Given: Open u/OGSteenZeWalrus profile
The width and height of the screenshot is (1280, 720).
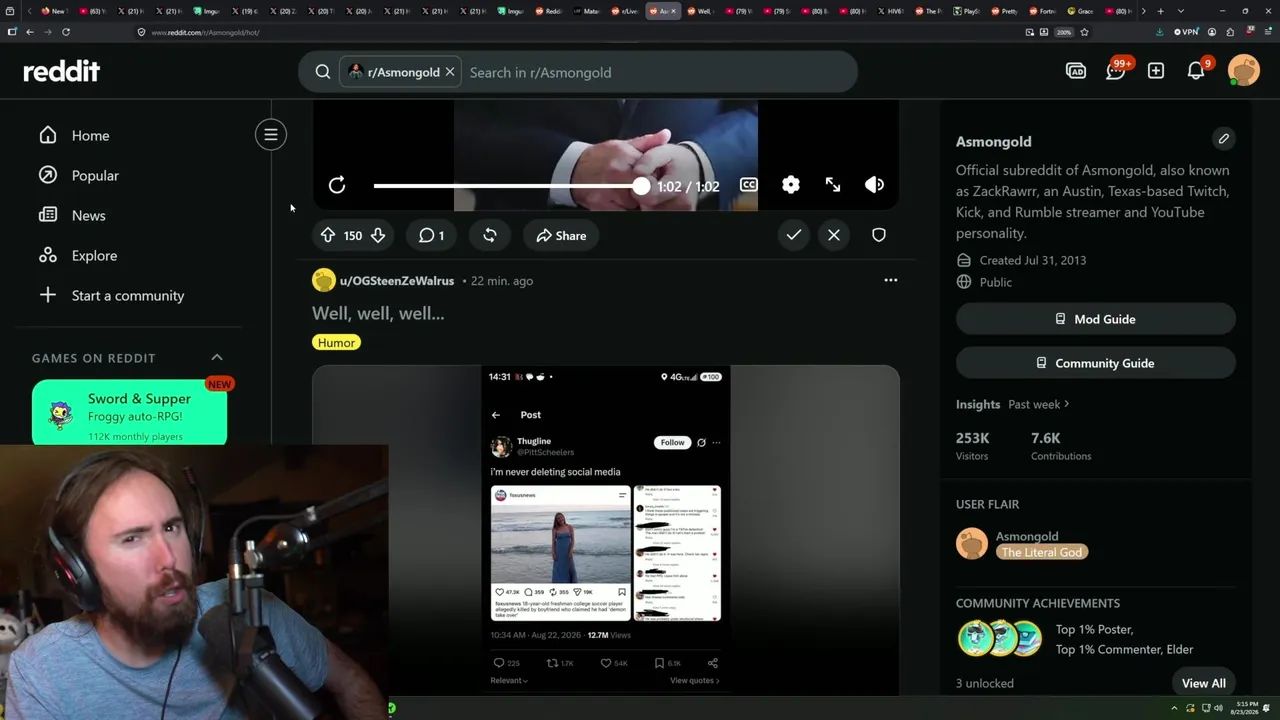Looking at the screenshot, I should click(x=397, y=281).
